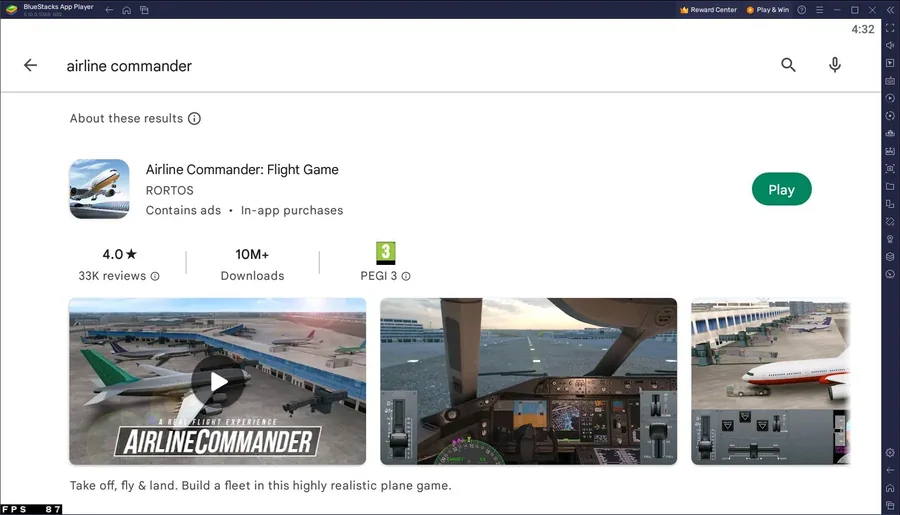Click the volume speaker icon in sidebar
This screenshot has width=900, height=515.
pos(890,45)
